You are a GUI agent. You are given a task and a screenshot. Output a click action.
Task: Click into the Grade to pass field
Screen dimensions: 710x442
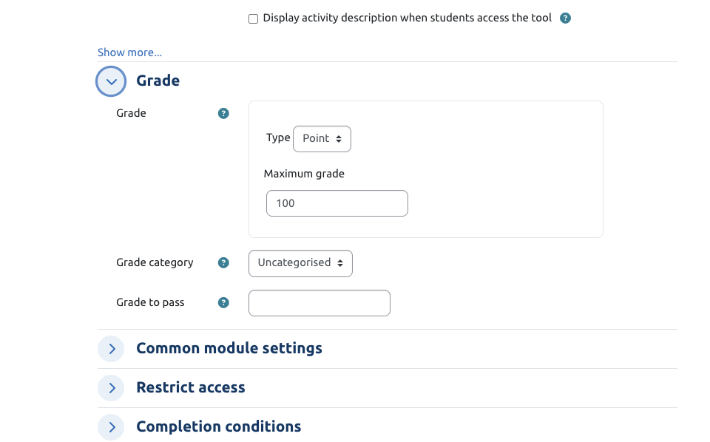[x=319, y=303]
